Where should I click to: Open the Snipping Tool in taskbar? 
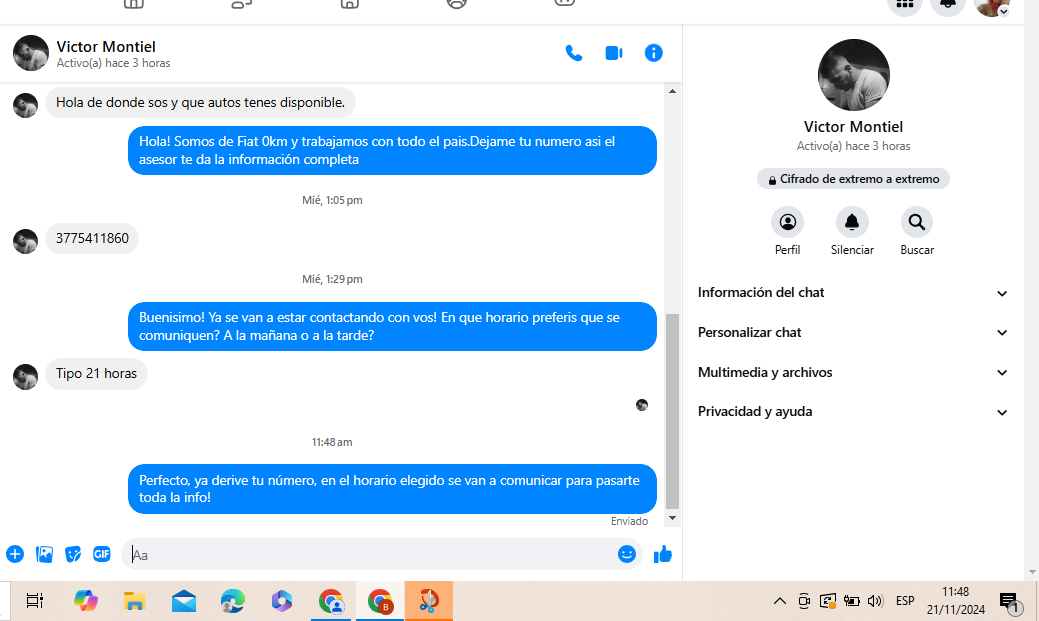click(x=429, y=601)
